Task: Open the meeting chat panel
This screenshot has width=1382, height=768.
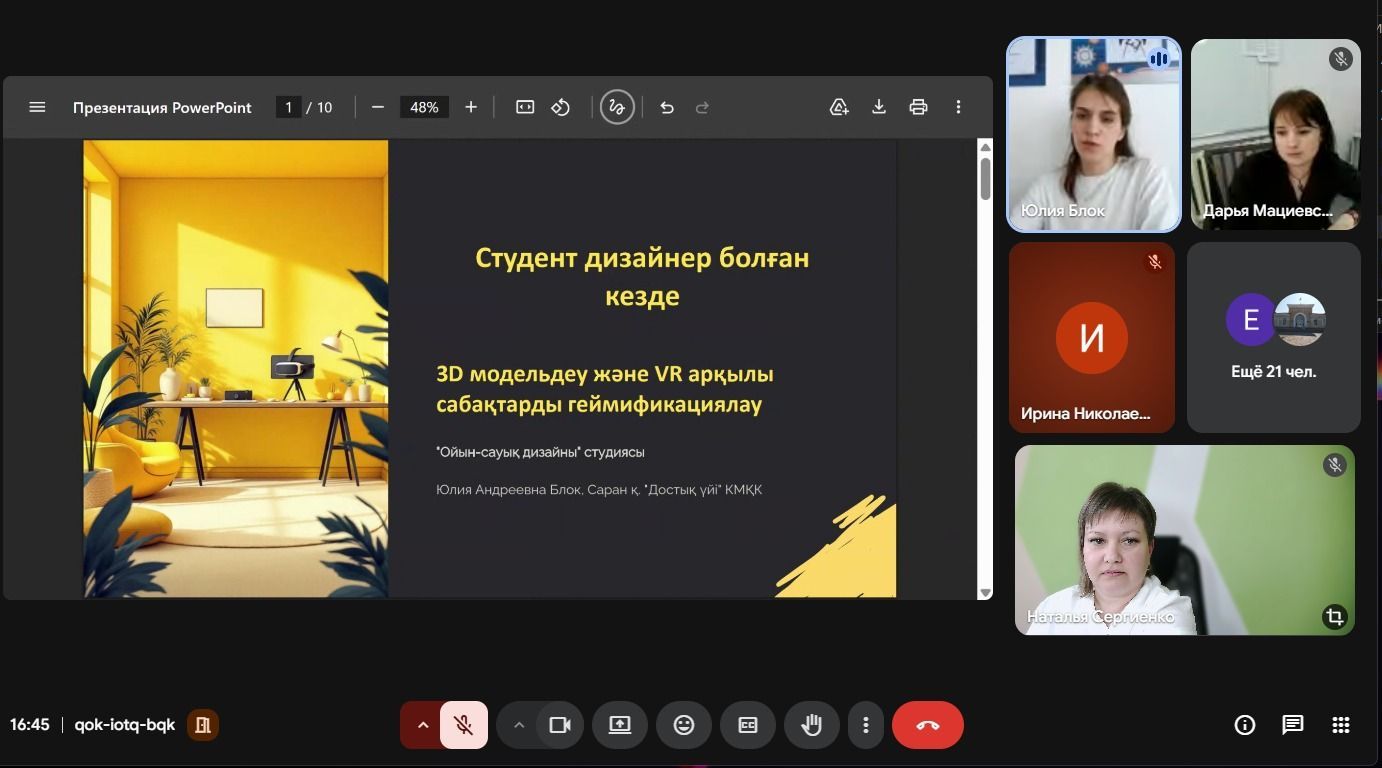Action: (1293, 725)
